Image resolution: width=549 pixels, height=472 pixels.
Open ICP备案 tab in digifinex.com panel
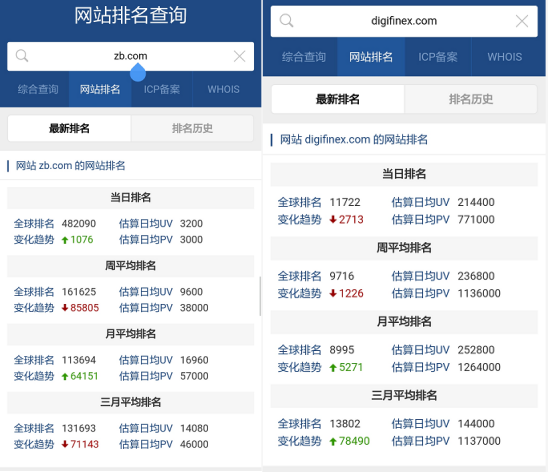coord(438,57)
